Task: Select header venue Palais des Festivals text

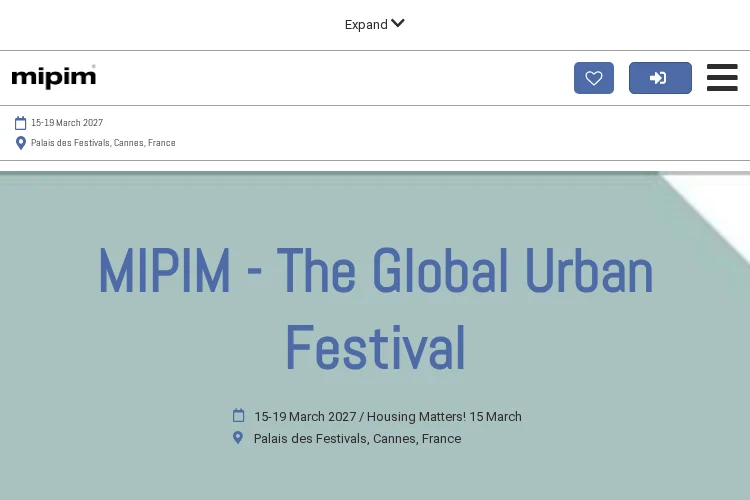Action: (103, 143)
